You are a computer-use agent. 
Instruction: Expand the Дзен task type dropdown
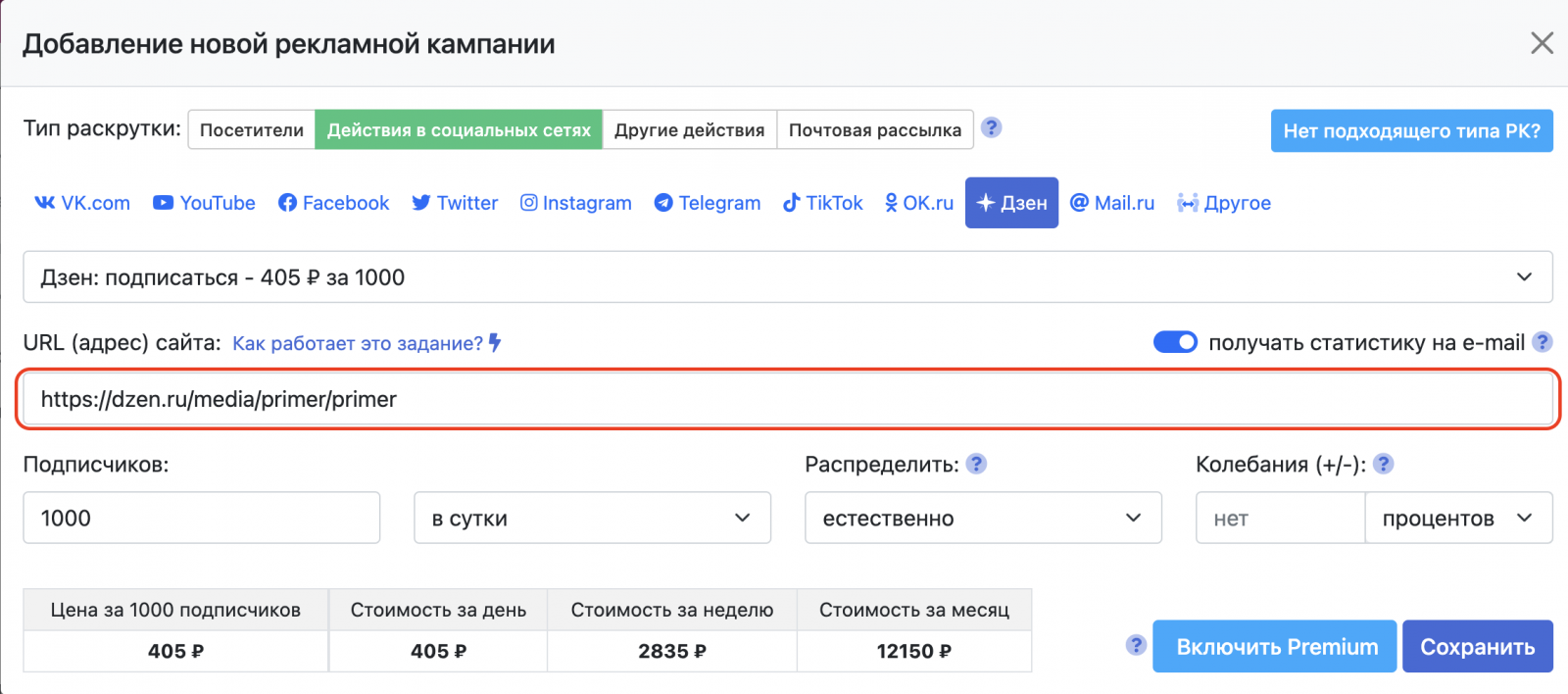pyautogui.click(x=787, y=277)
